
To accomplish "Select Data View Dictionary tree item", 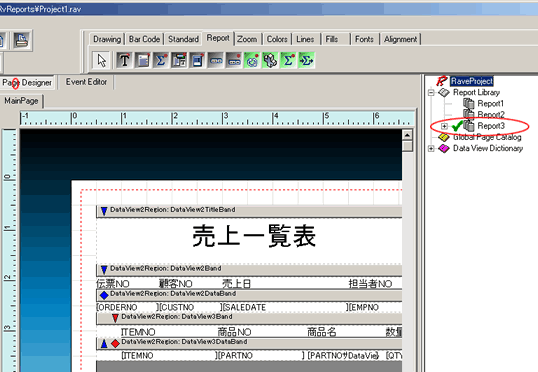I will (x=488, y=148).
